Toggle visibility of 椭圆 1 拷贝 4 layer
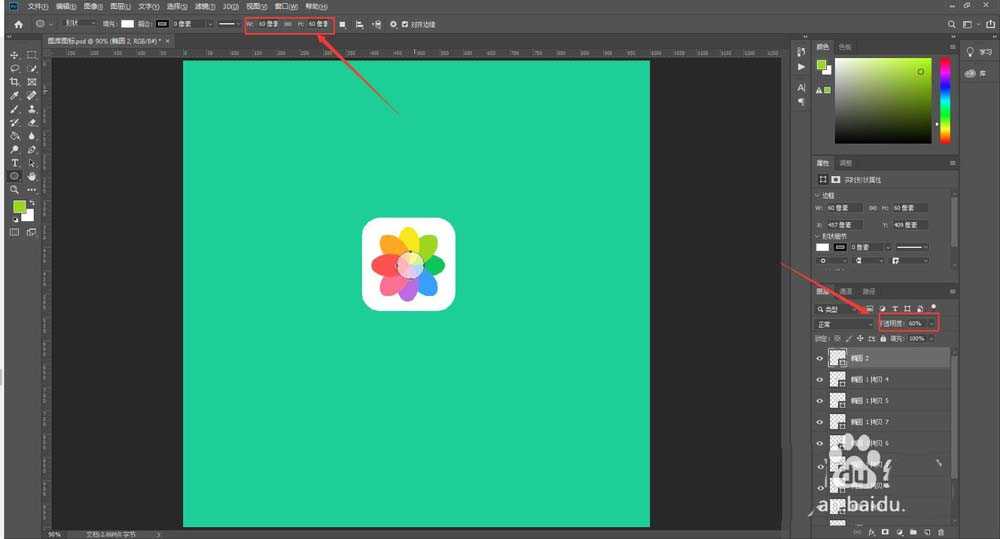The height and width of the screenshot is (539, 1000). [x=820, y=380]
